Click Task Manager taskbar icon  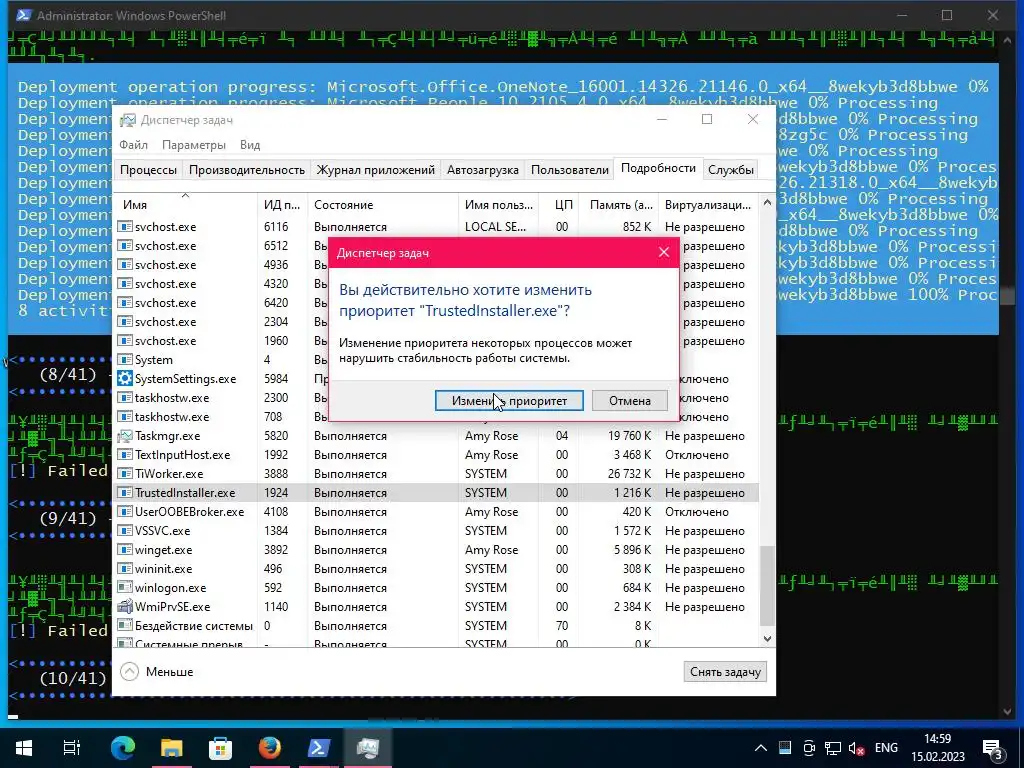(368, 747)
